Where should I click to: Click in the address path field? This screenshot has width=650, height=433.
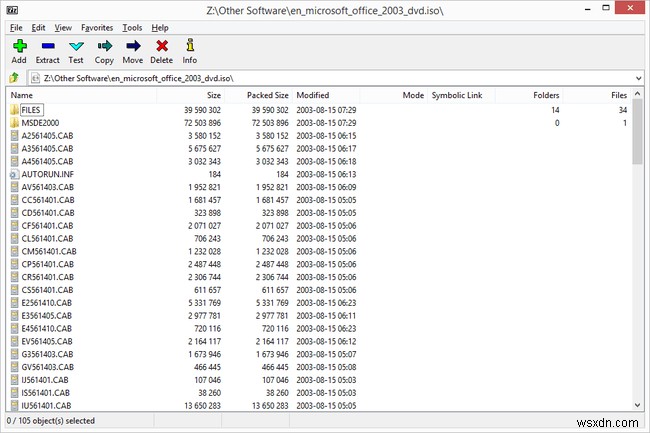tap(330, 78)
